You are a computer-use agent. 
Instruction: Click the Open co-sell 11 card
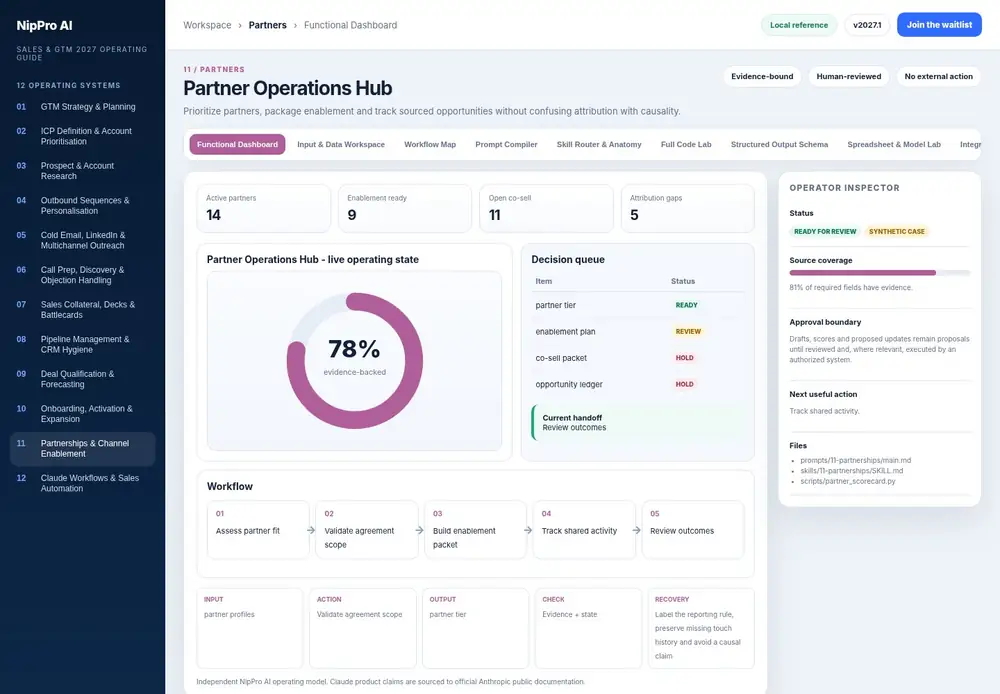click(546, 209)
